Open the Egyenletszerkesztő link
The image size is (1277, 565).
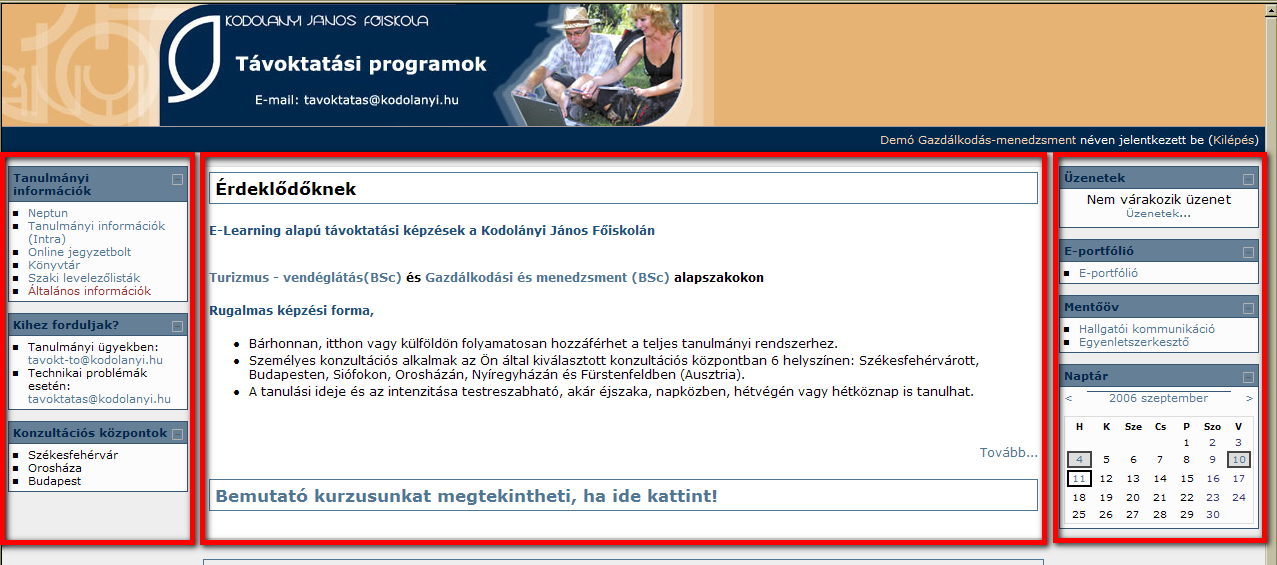pos(1134,341)
